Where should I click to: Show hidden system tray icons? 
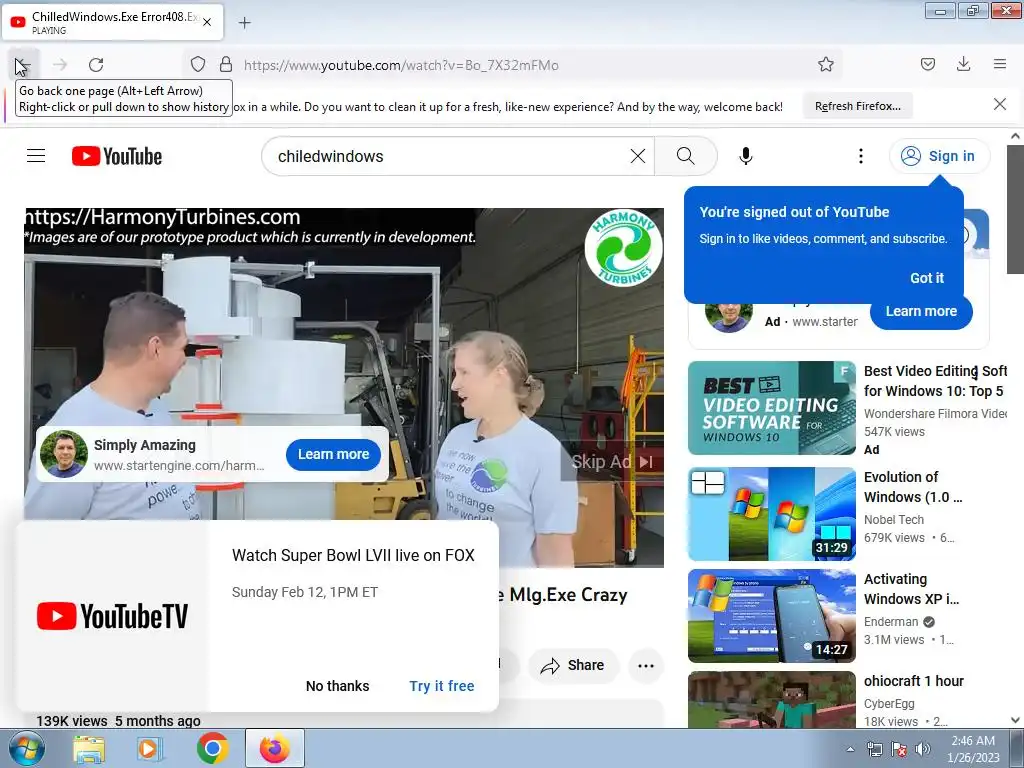850,749
